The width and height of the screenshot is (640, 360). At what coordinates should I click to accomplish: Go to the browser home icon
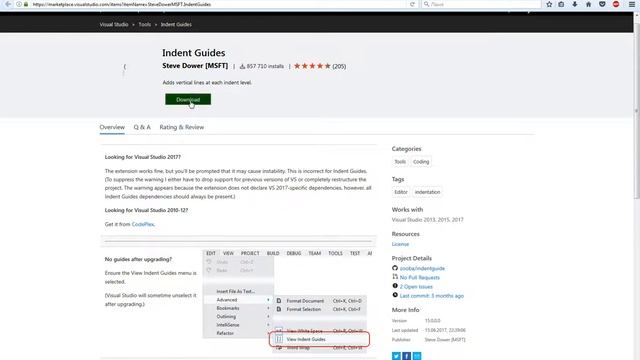[x=588, y=4]
